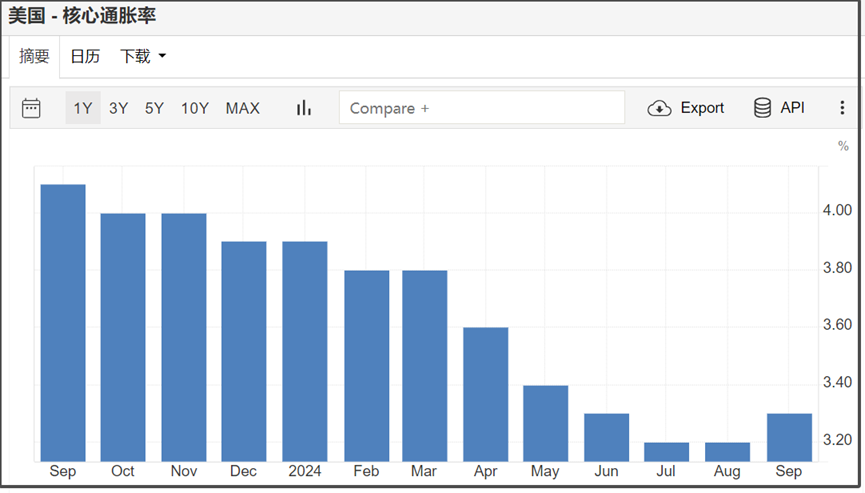This screenshot has height=493, width=865.
Task: Click the 3.20 axis label
Action: (837, 440)
